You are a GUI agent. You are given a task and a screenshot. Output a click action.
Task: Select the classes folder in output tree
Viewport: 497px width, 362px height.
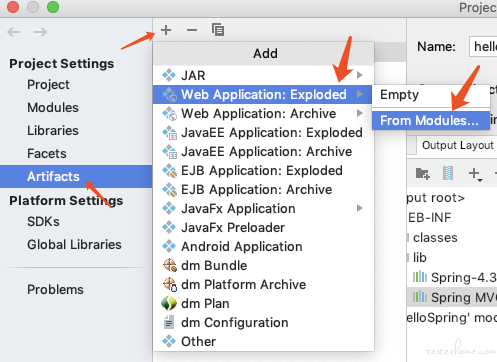click(x=435, y=238)
